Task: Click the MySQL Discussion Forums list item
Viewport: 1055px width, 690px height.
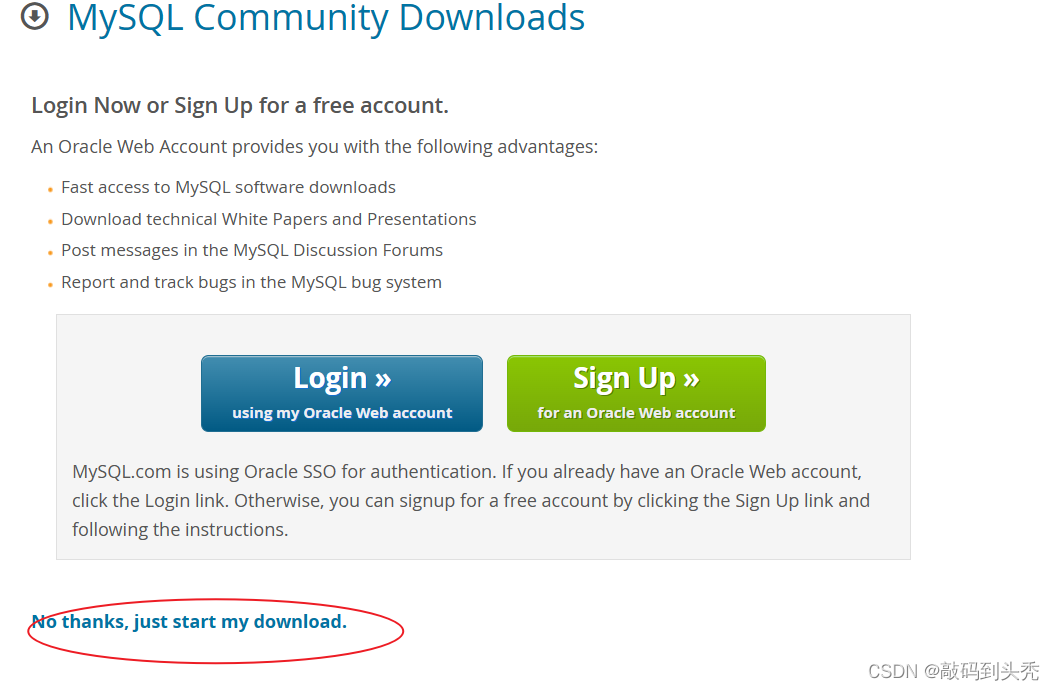Action: coord(252,250)
